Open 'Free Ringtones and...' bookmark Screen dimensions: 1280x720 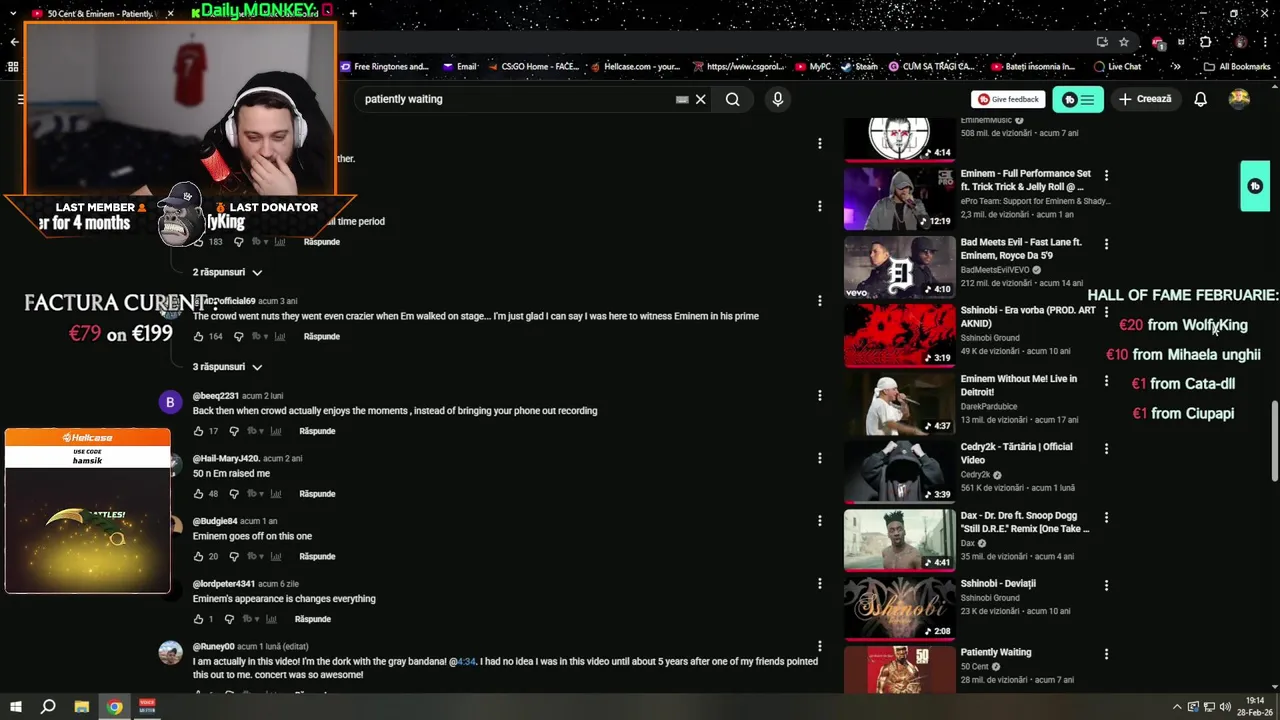(384, 67)
